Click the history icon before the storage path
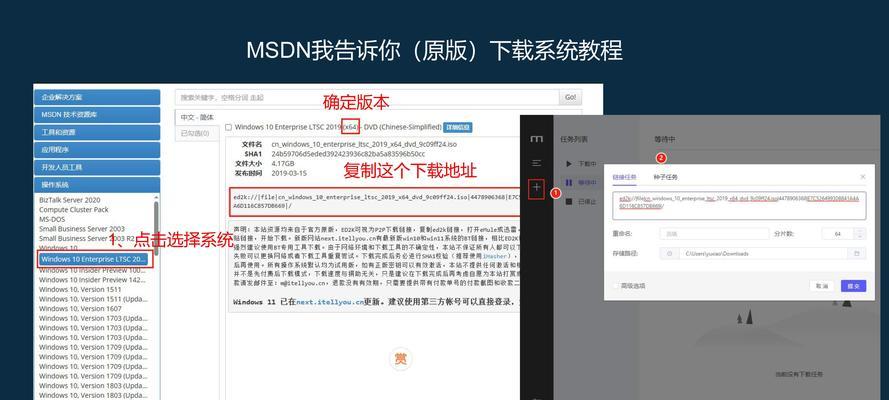Viewport: 889px width, 400px height. [670, 253]
